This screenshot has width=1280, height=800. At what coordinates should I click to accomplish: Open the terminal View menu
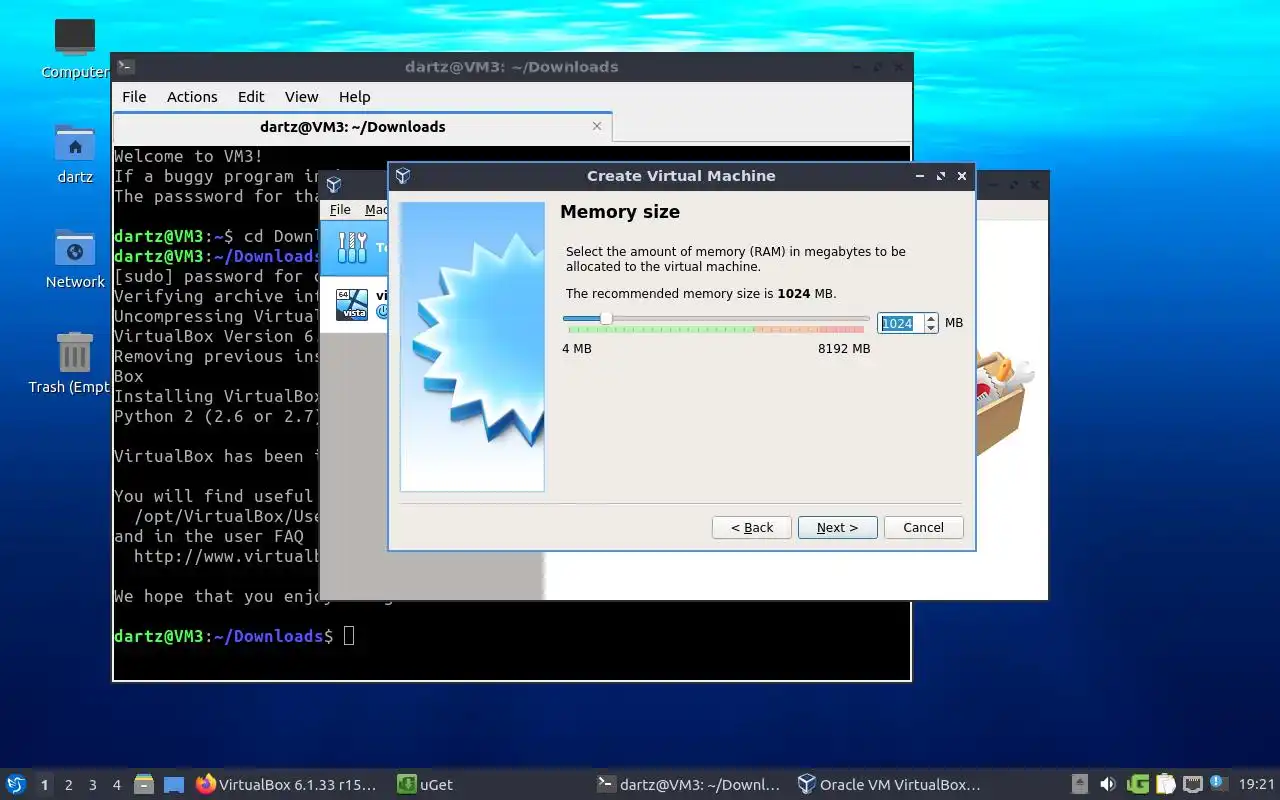[301, 97]
